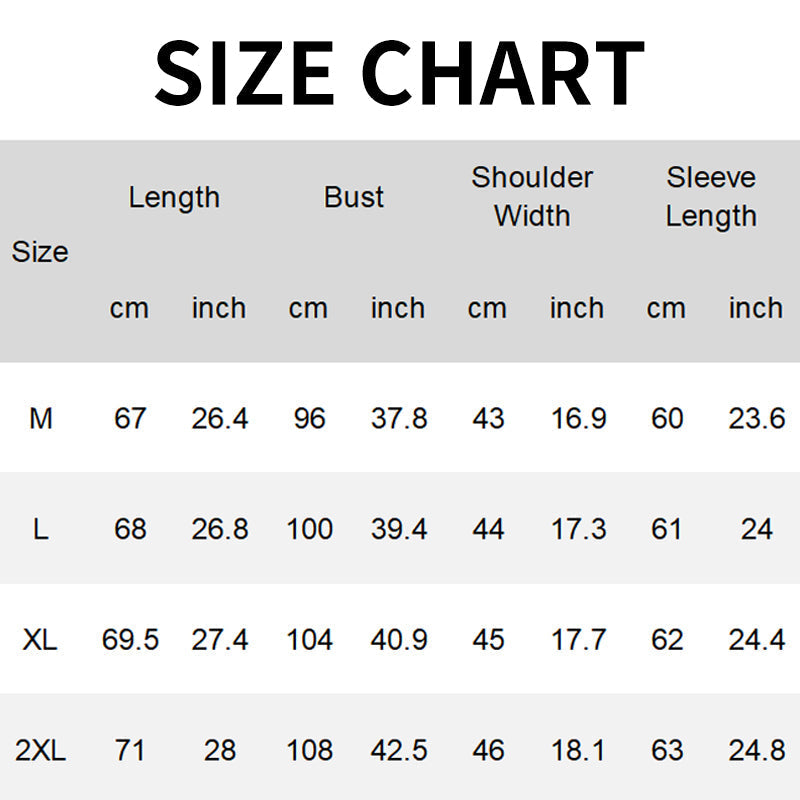The image size is (800, 800).
Task: Select the Shoulder Width column header
Action: pos(532,197)
